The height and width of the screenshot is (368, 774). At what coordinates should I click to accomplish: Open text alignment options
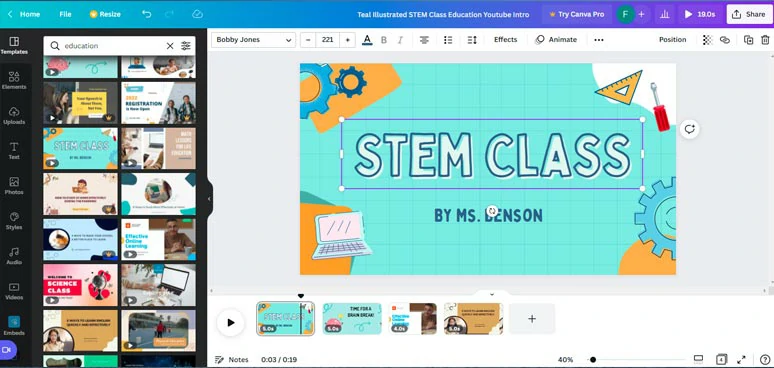coord(424,40)
